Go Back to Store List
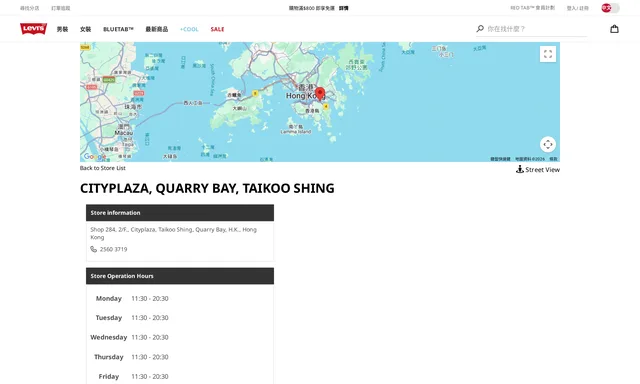Viewport: 640px width, 384px height. (102, 168)
